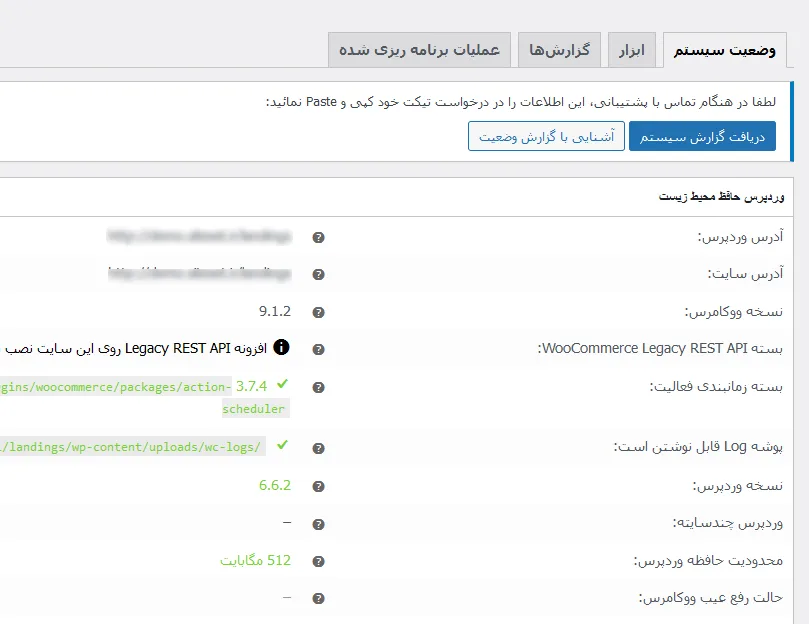Viewport: 809px width, 624px height.
Task: Click help icon for آدرس سایت
Action: (318, 275)
